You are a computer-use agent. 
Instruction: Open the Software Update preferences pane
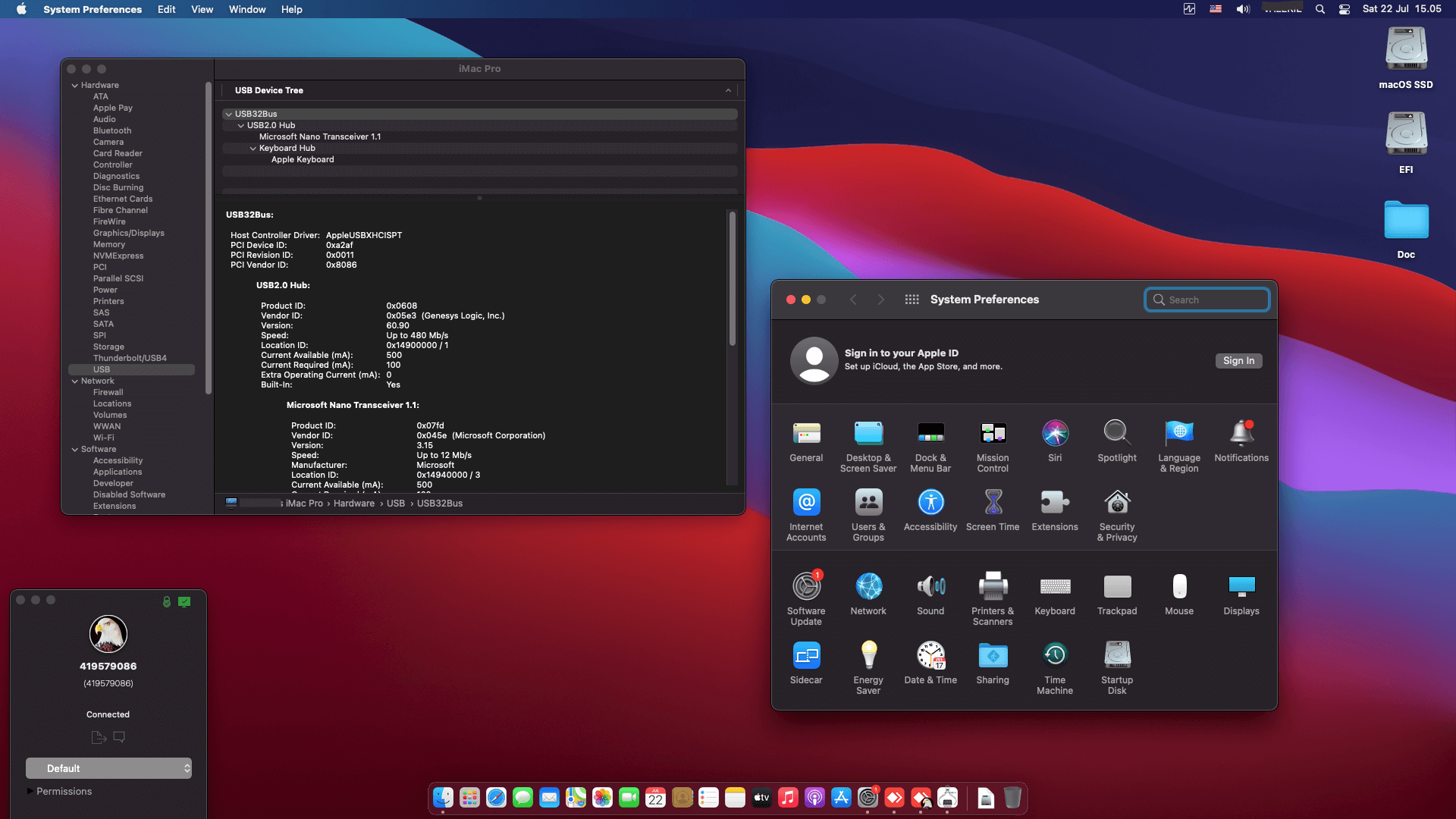[806, 599]
